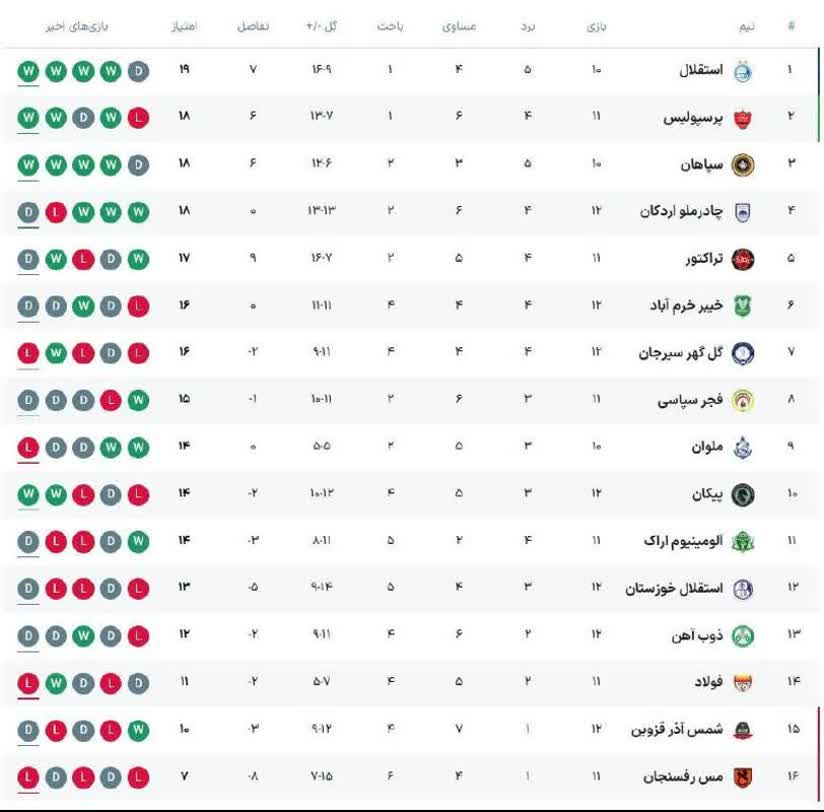Open the چادرملو اردکان team name link
The height and width of the screenshot is (812, 824).
[x=680, y=212]
